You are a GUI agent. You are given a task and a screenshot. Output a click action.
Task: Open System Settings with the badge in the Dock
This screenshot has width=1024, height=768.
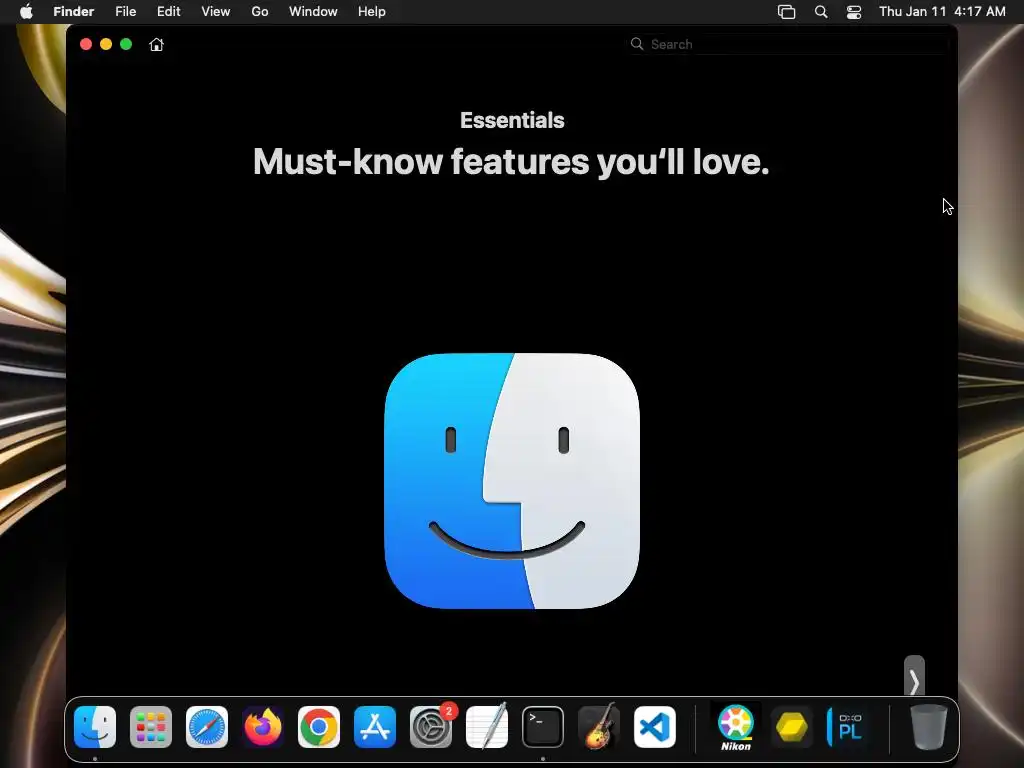tap(431, 727)
